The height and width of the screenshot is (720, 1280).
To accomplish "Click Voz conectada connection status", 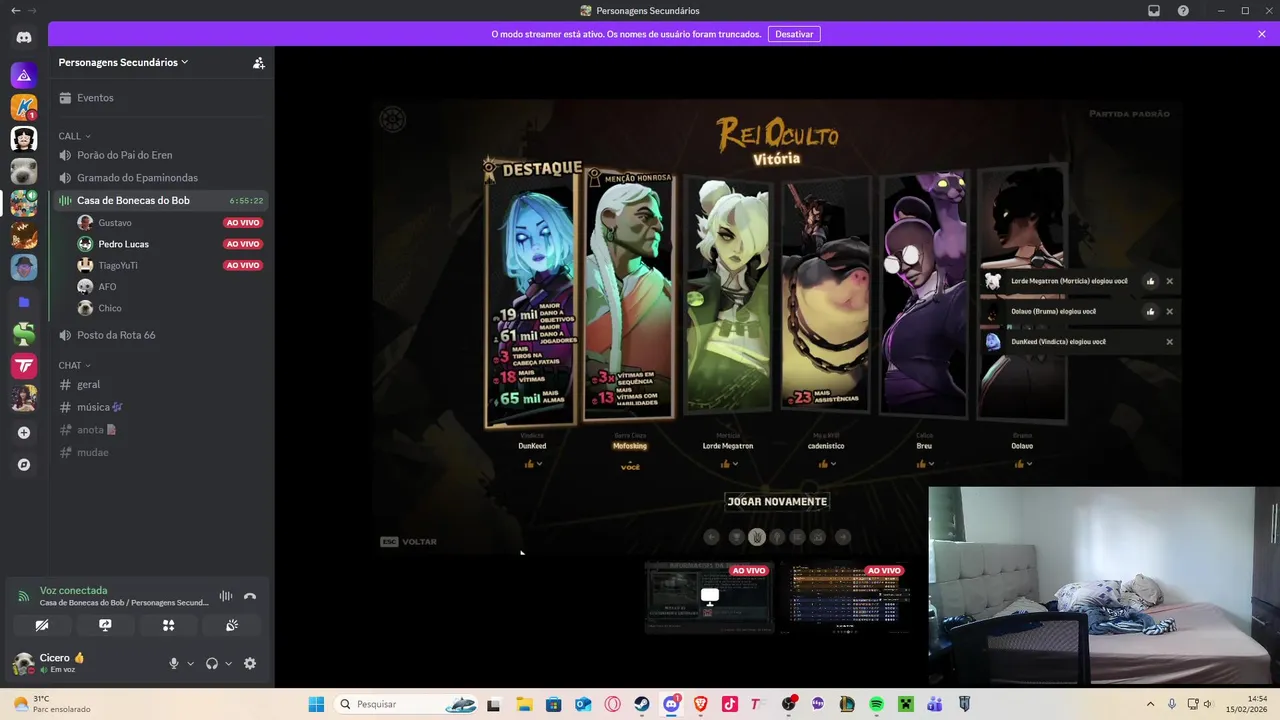I will tap(73, 590).
